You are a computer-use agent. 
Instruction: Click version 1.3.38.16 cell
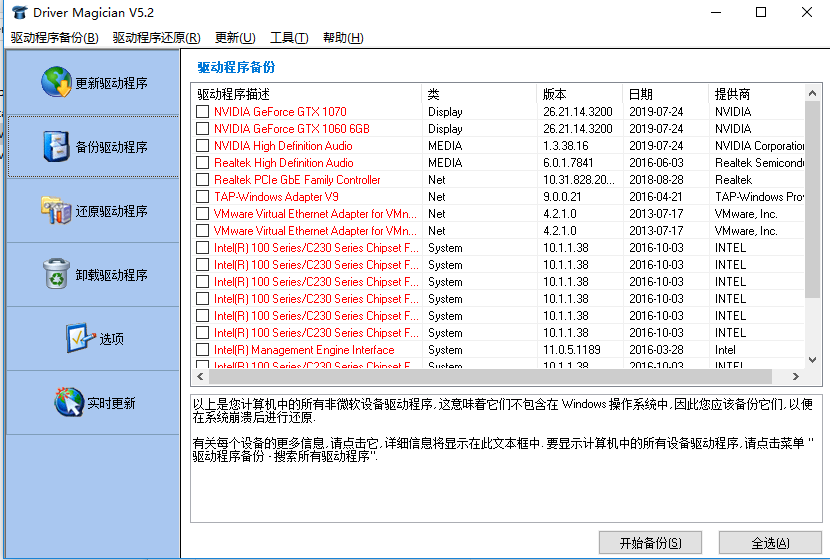(565, 146)
